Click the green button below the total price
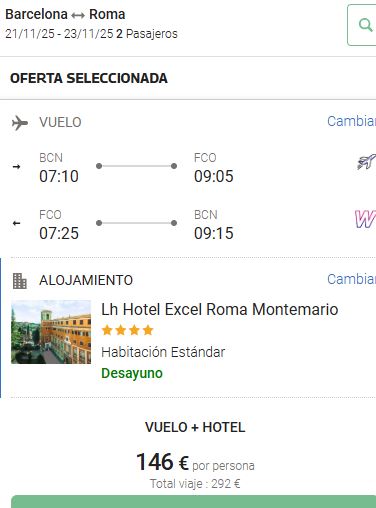376x508 pixels. (x=193, y=502)
